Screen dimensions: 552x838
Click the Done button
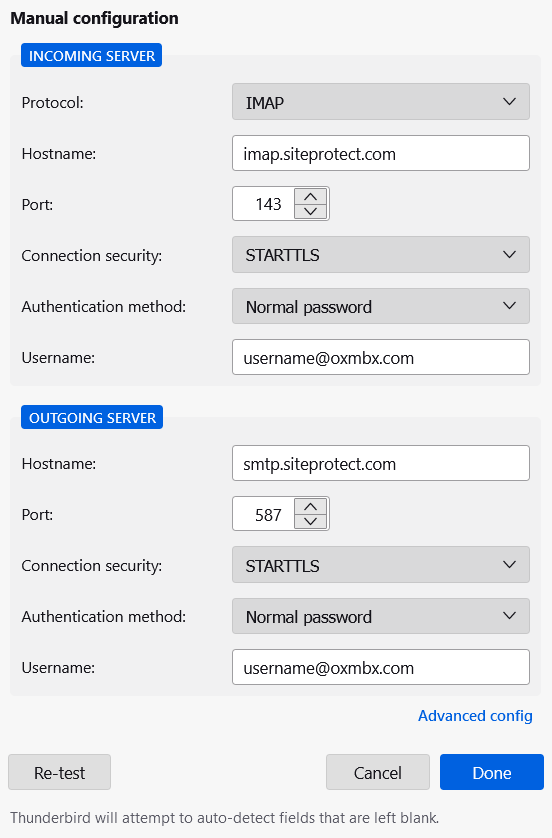[x=492, y=772]
